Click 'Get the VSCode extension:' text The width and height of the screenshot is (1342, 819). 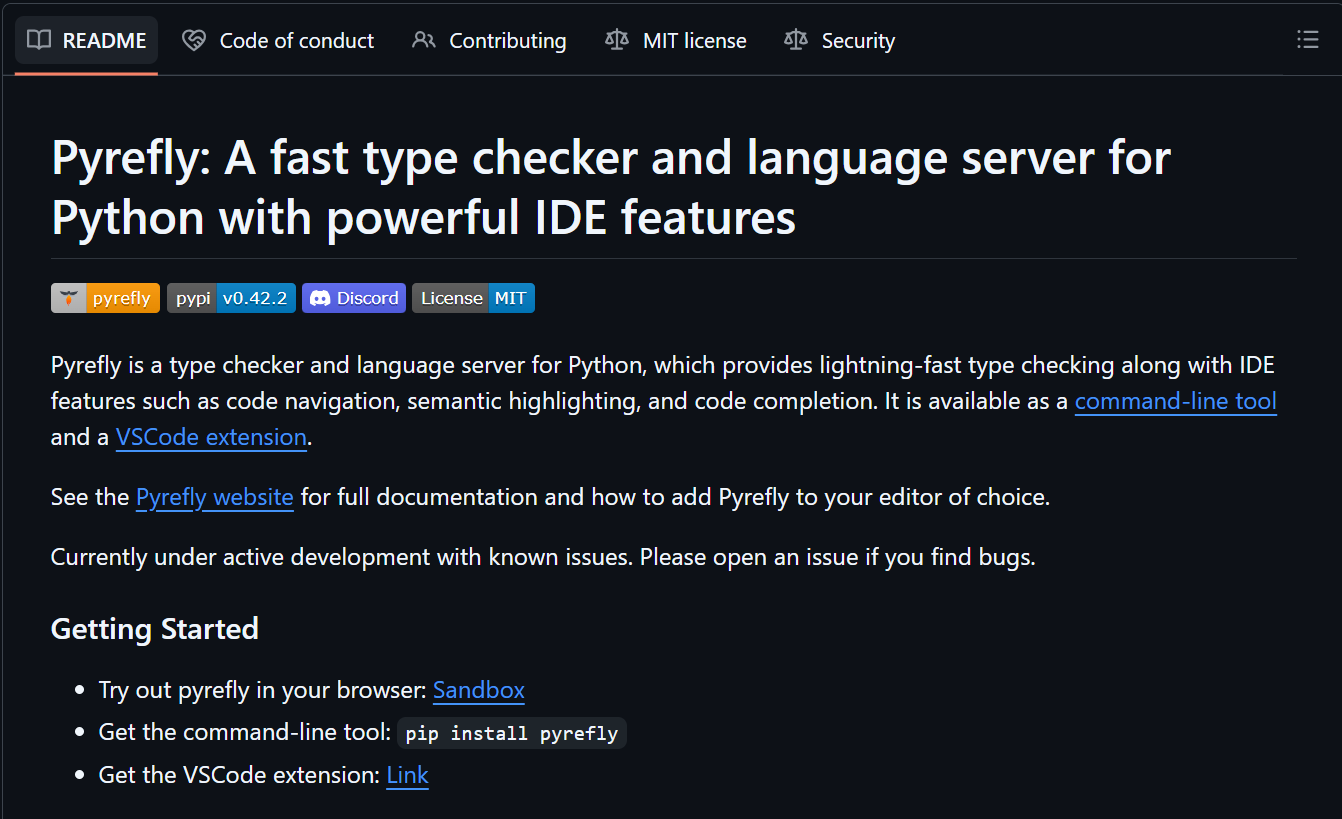240,775
